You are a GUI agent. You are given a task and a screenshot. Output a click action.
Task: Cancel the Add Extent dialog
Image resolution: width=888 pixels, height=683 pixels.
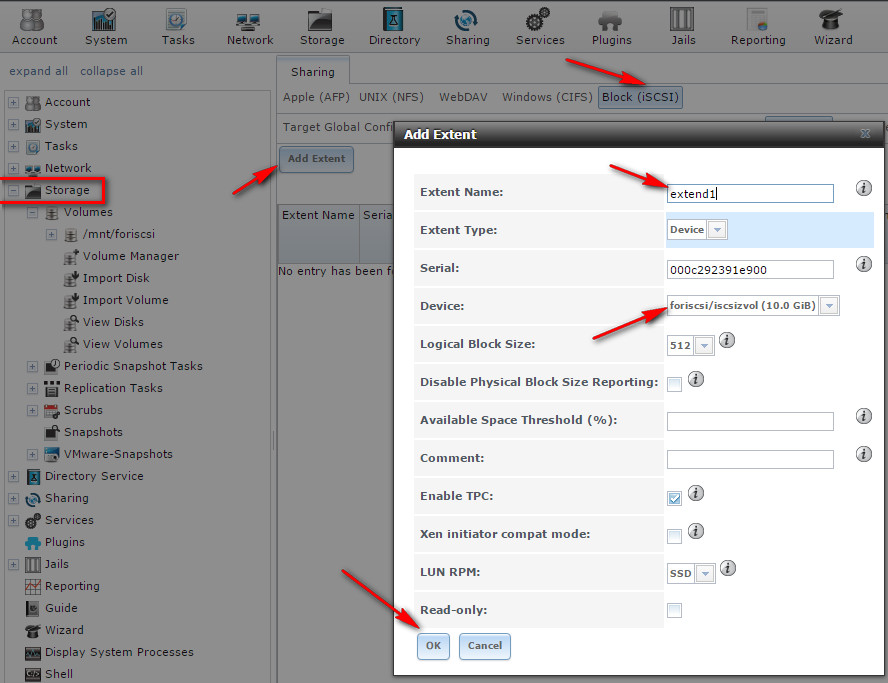[485, 646]
